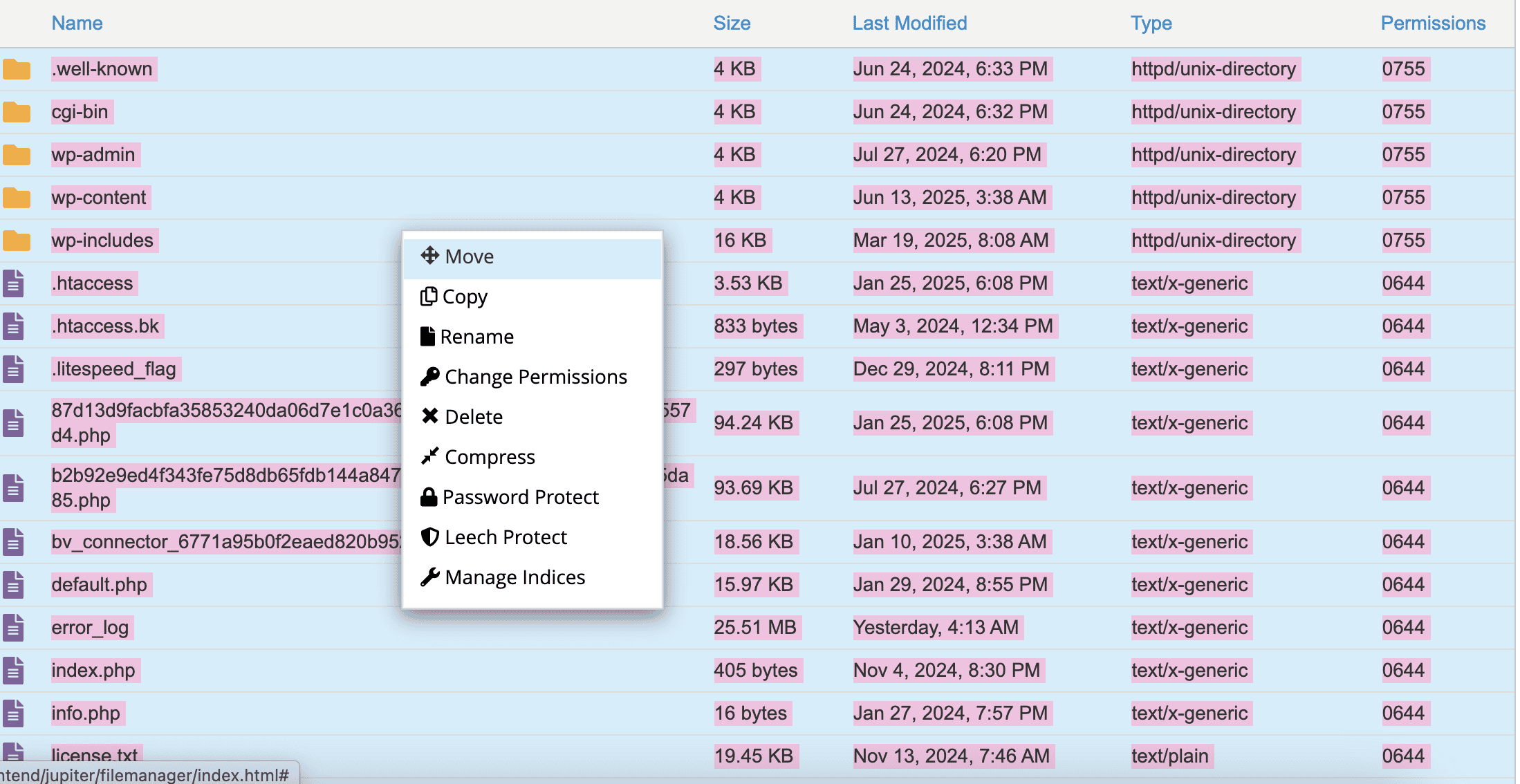Viewport: 1520px width, 784px height.
Task: Choose Copy from the context menu
Action: pos(532,297)
